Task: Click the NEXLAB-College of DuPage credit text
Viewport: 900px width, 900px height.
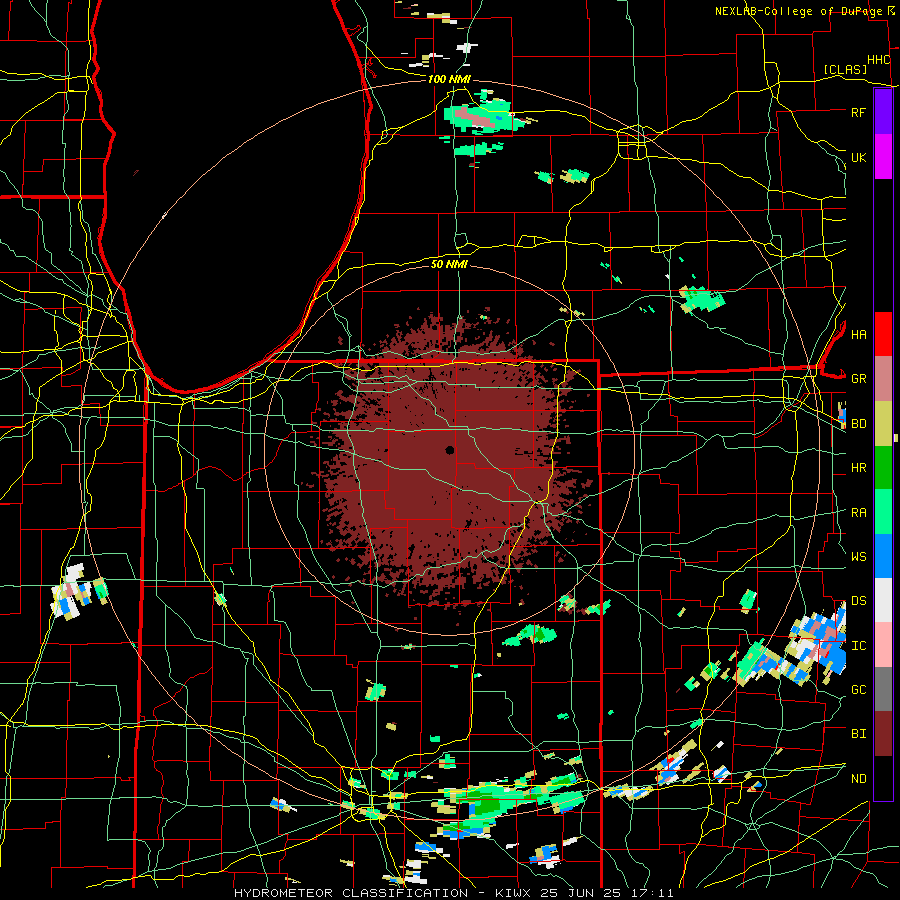Action: [798, 11]
